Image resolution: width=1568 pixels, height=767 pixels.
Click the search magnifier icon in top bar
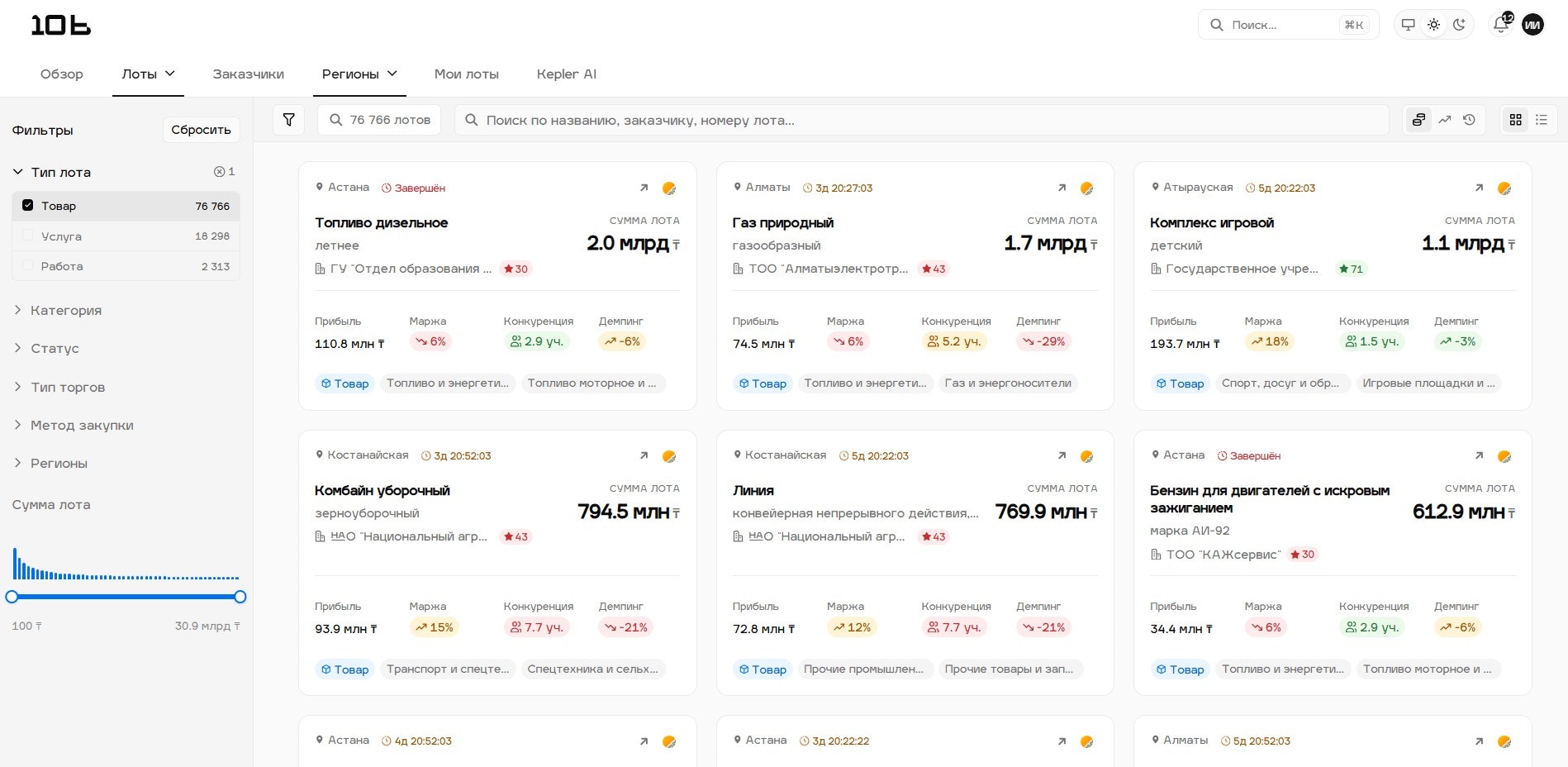(1217, 25)
